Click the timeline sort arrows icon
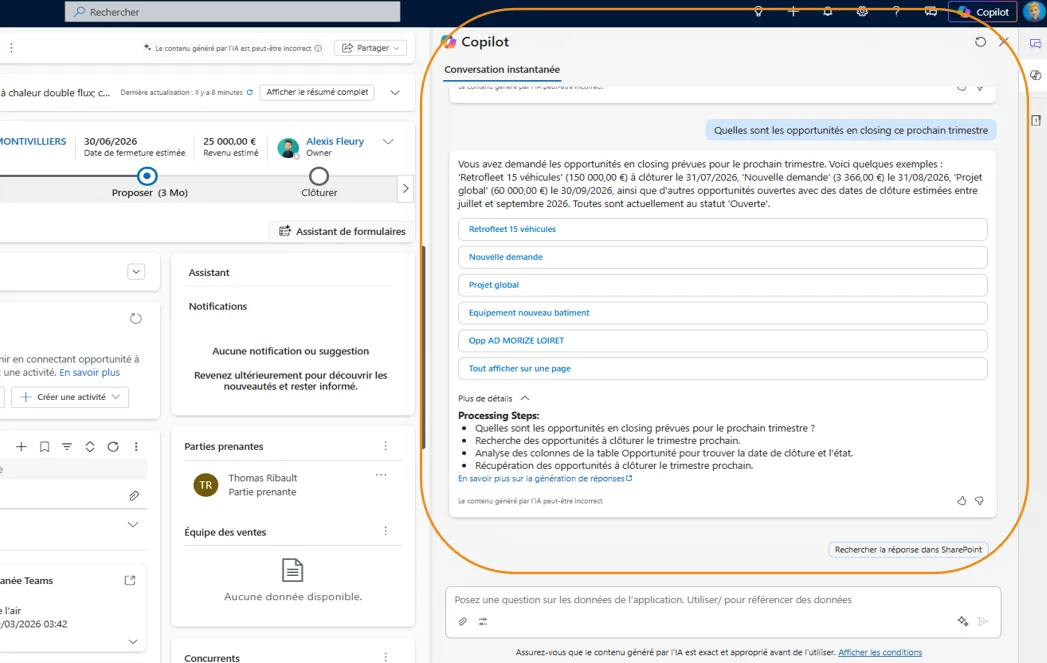This screenshot has width=1047, height=663. click(90, 447)
